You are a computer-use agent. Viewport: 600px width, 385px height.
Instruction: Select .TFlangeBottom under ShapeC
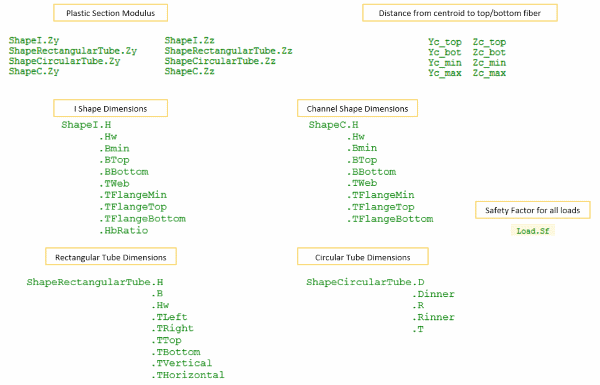click(x=390, y=219)
